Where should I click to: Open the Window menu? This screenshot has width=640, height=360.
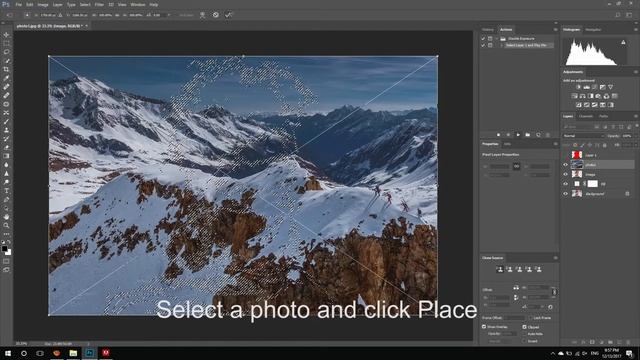tap(138, 4)
